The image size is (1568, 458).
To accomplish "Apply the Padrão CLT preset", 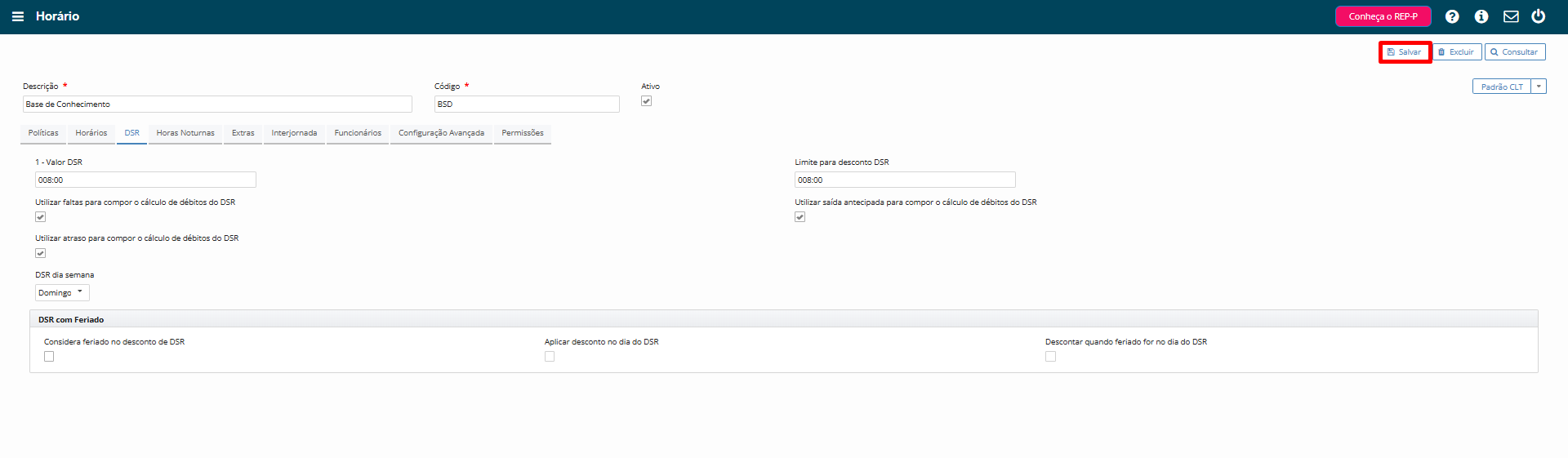I will click(1501, 87).
